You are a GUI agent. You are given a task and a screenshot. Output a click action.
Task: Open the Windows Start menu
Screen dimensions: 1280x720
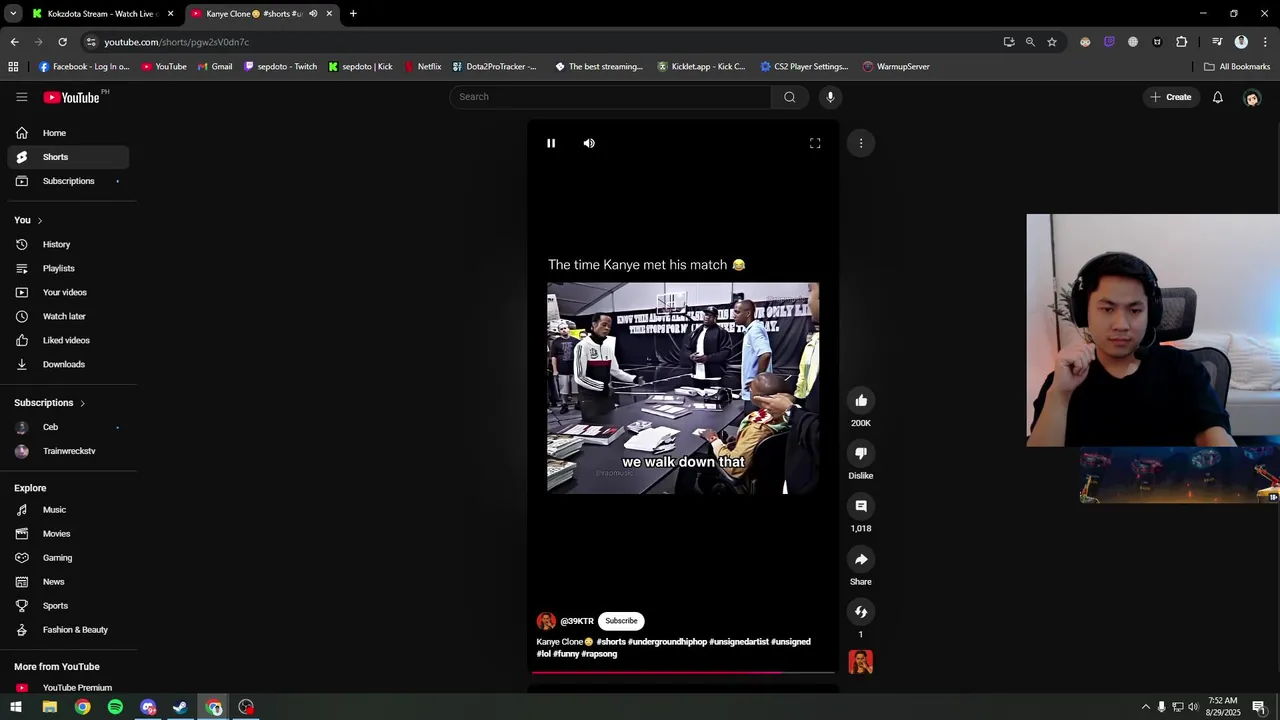pyautogui.click(x=16, y=707)
